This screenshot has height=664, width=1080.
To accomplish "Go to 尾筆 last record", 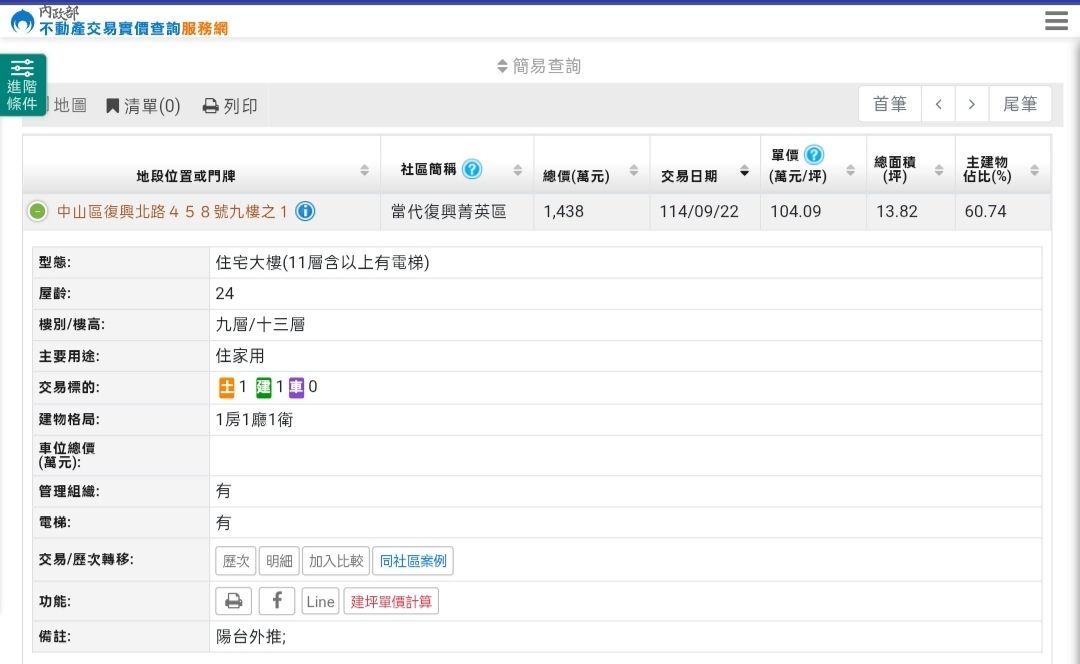I will point(1020,104).
